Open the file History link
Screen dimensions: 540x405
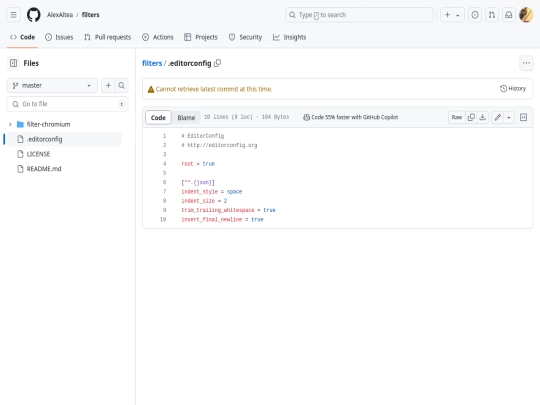pos(513,89)
